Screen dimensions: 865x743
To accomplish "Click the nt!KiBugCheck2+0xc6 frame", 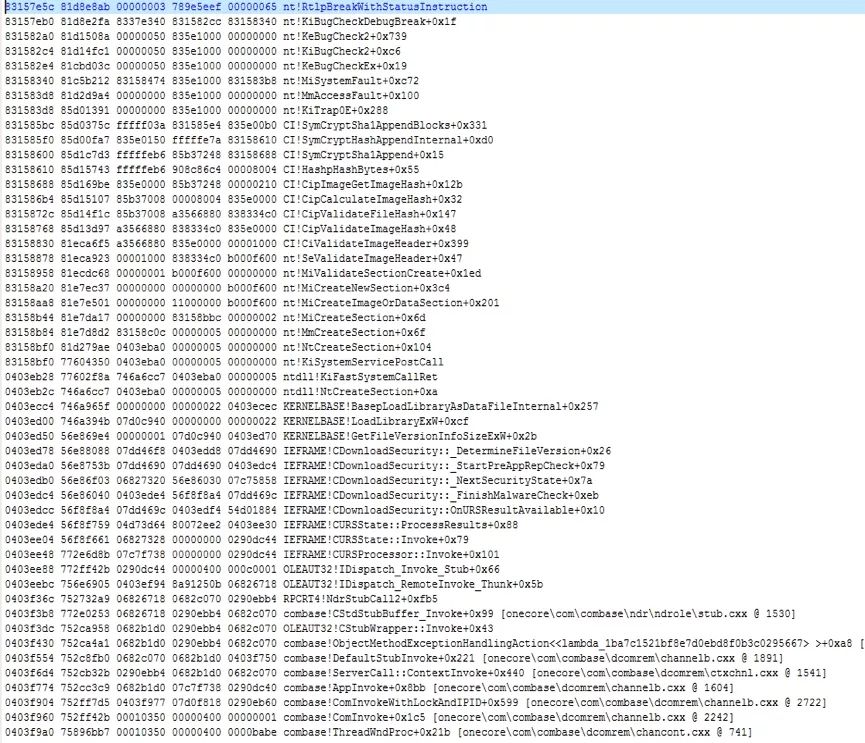I will (203, 51).
